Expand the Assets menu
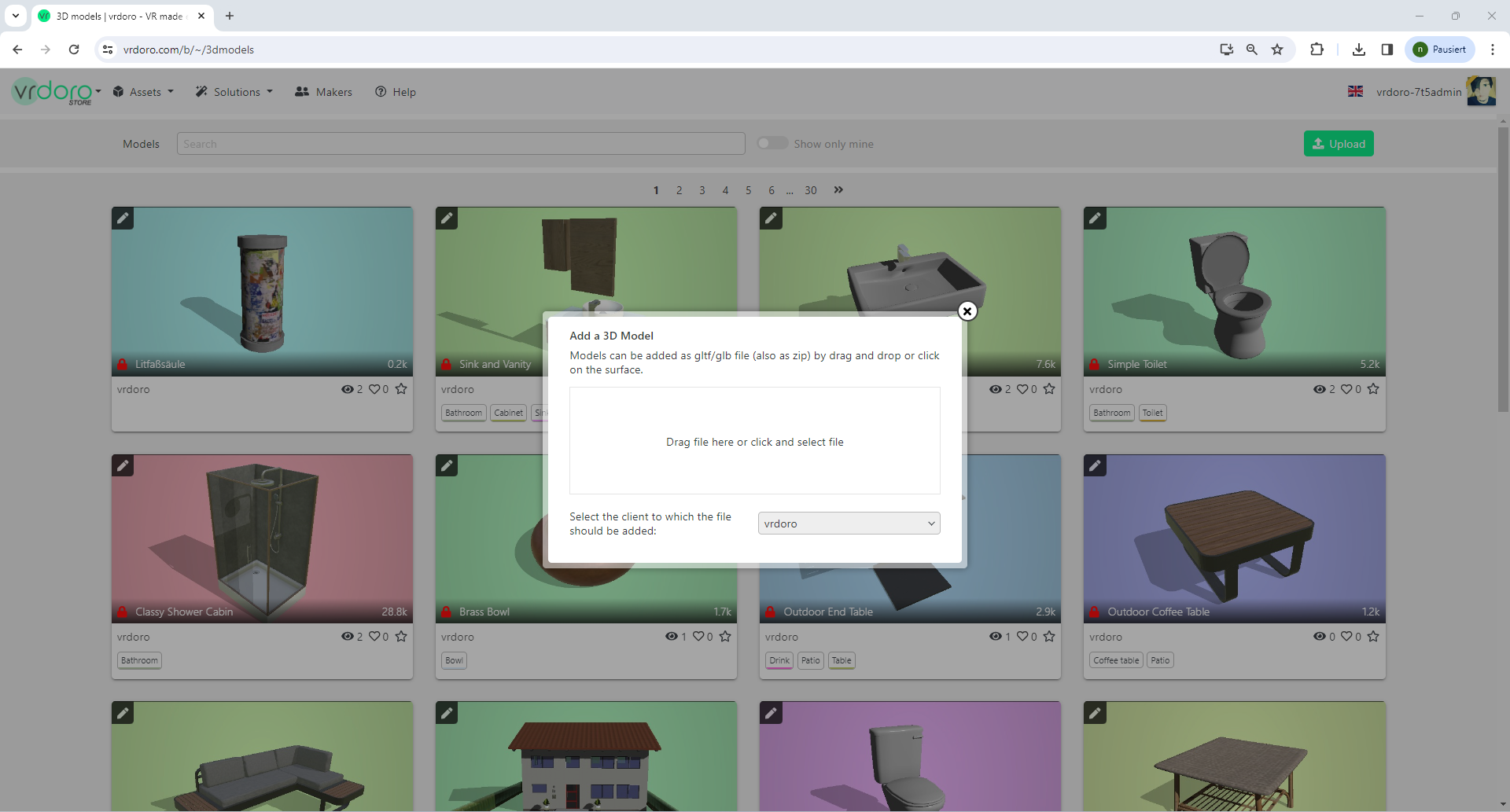1510x812 pixels. pos(143,92)
